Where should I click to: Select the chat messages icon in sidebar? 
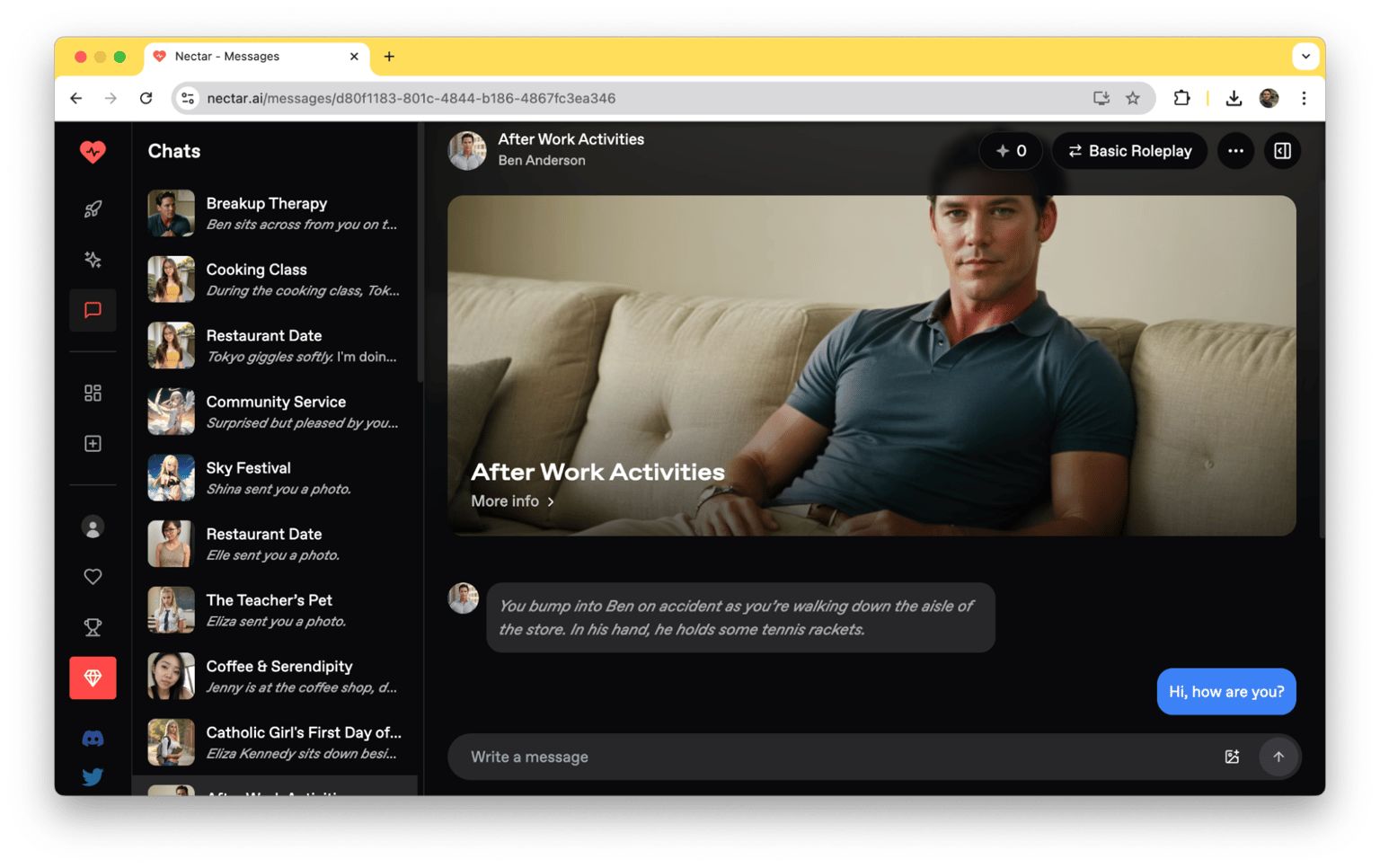[93, 310]
